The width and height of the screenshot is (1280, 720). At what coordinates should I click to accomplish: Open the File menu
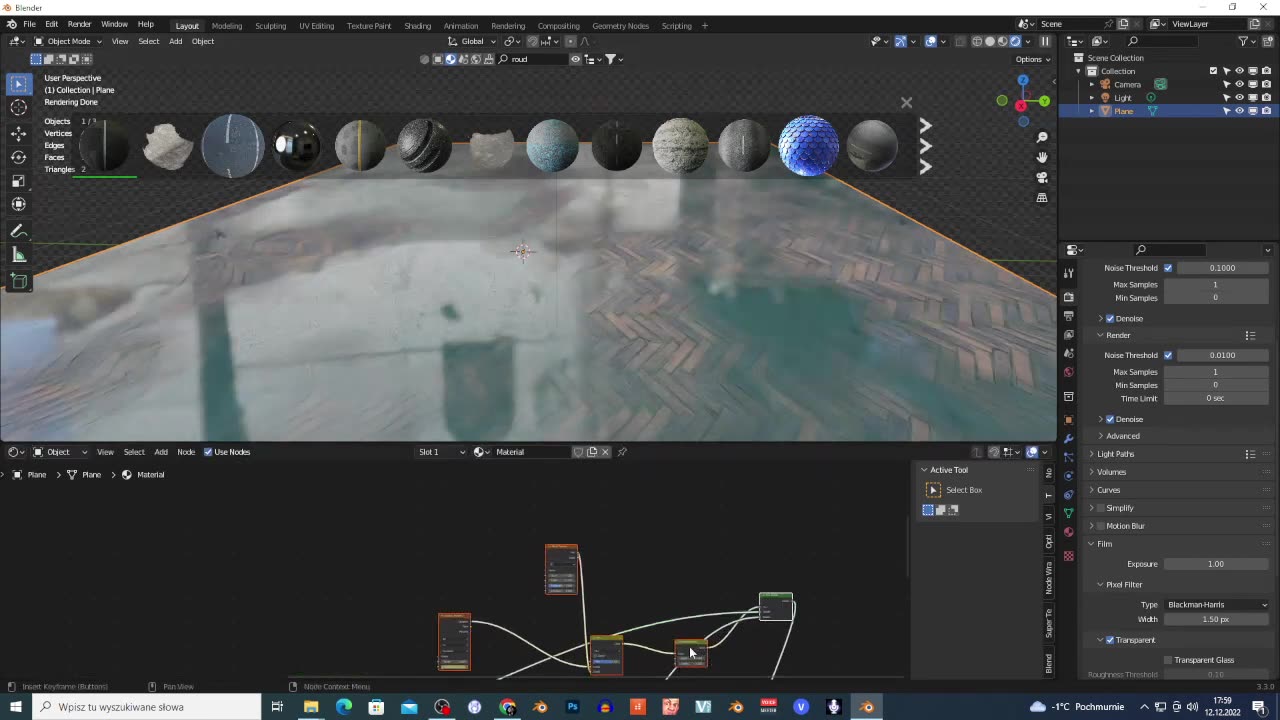pyautogui.click(x=29, y=24)
